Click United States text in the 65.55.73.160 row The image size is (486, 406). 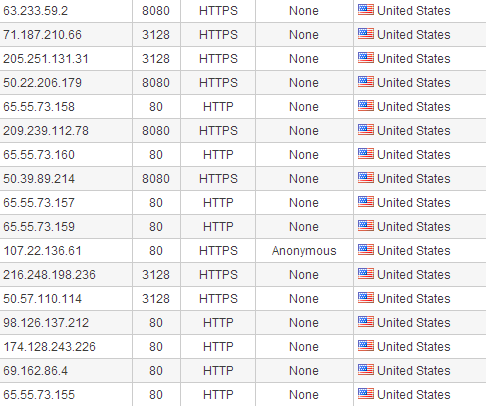414,155
